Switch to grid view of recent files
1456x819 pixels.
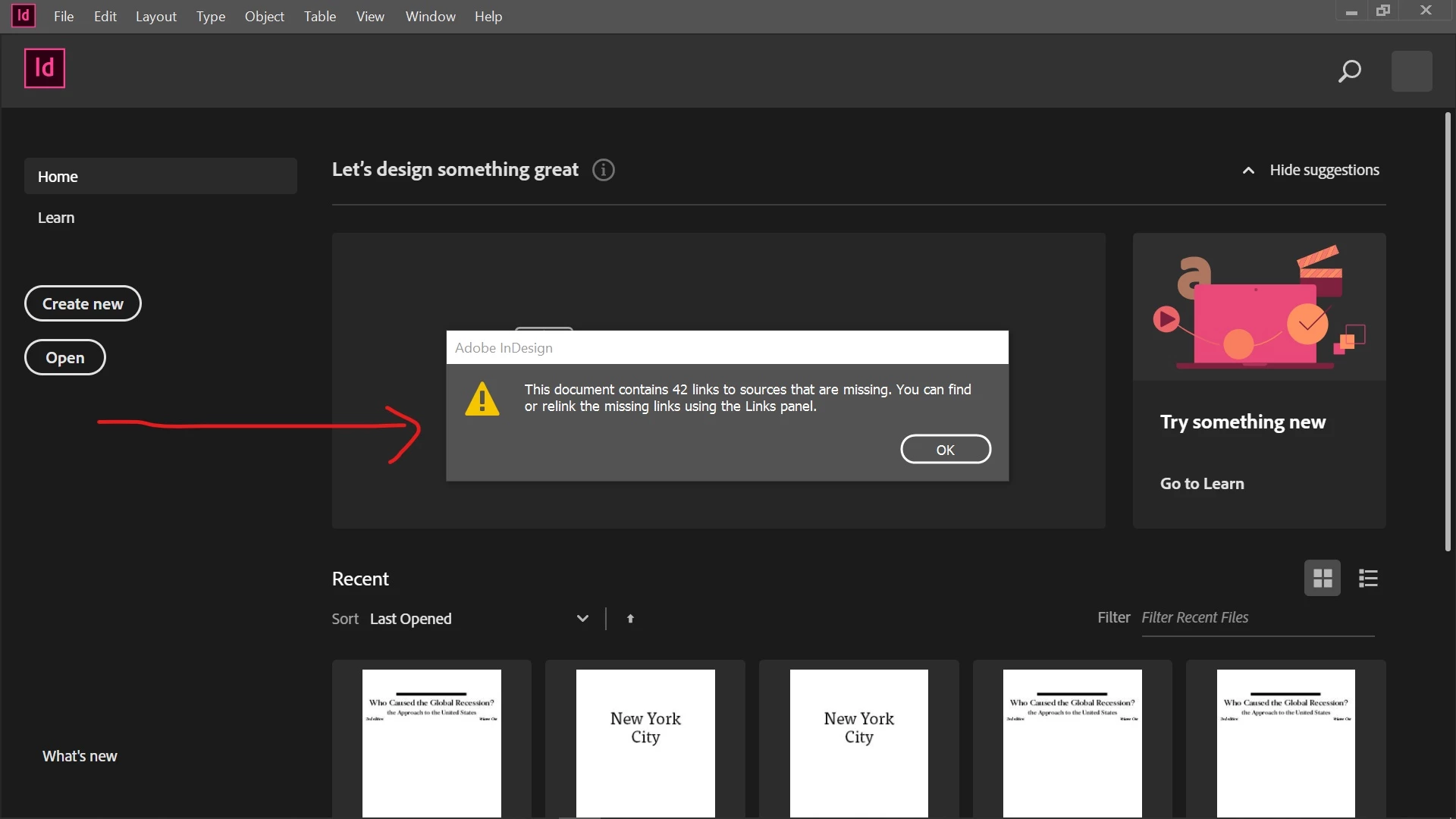pyautogui.click(x=1323, y=579)
